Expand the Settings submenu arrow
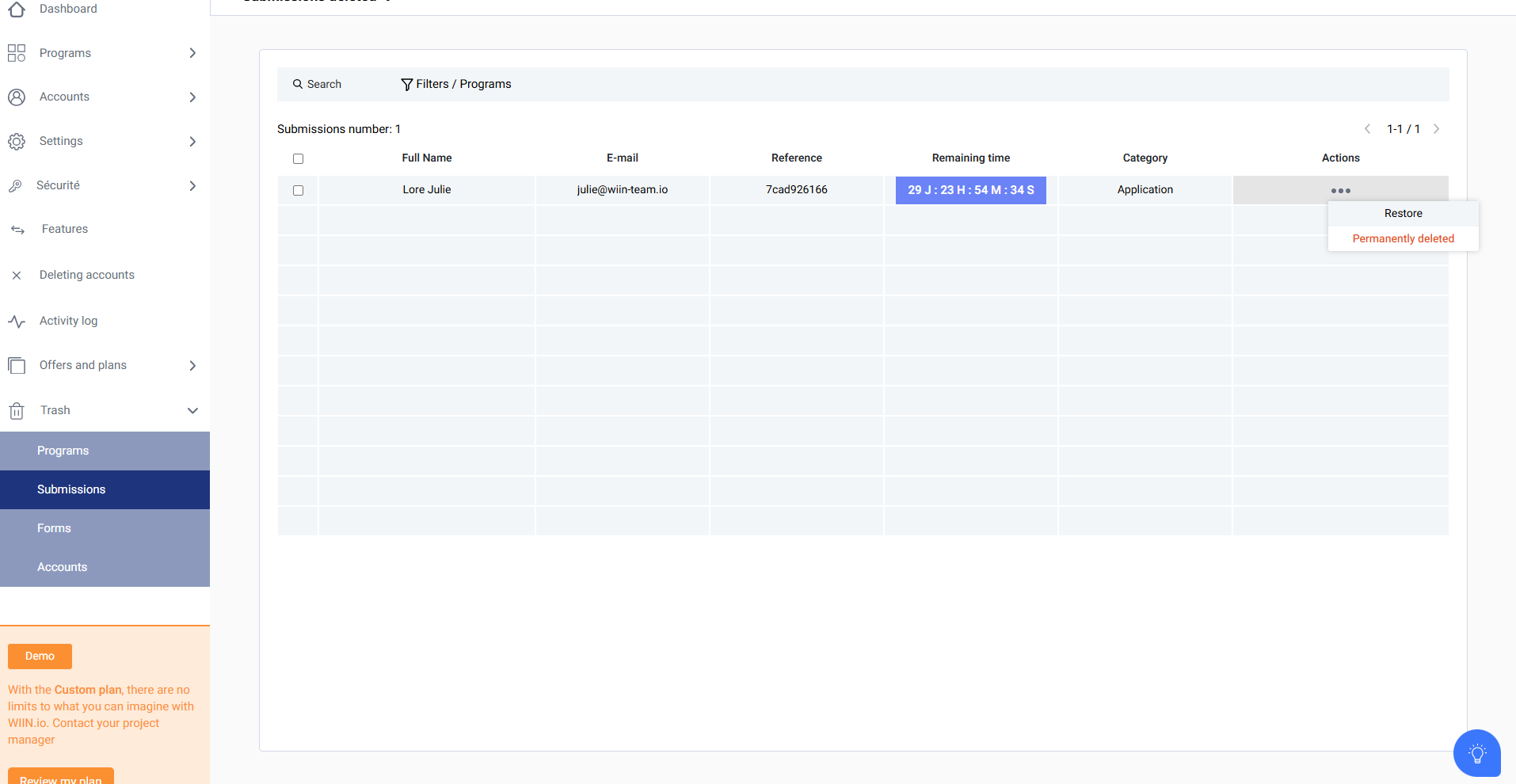 click(x=192, y=142)
